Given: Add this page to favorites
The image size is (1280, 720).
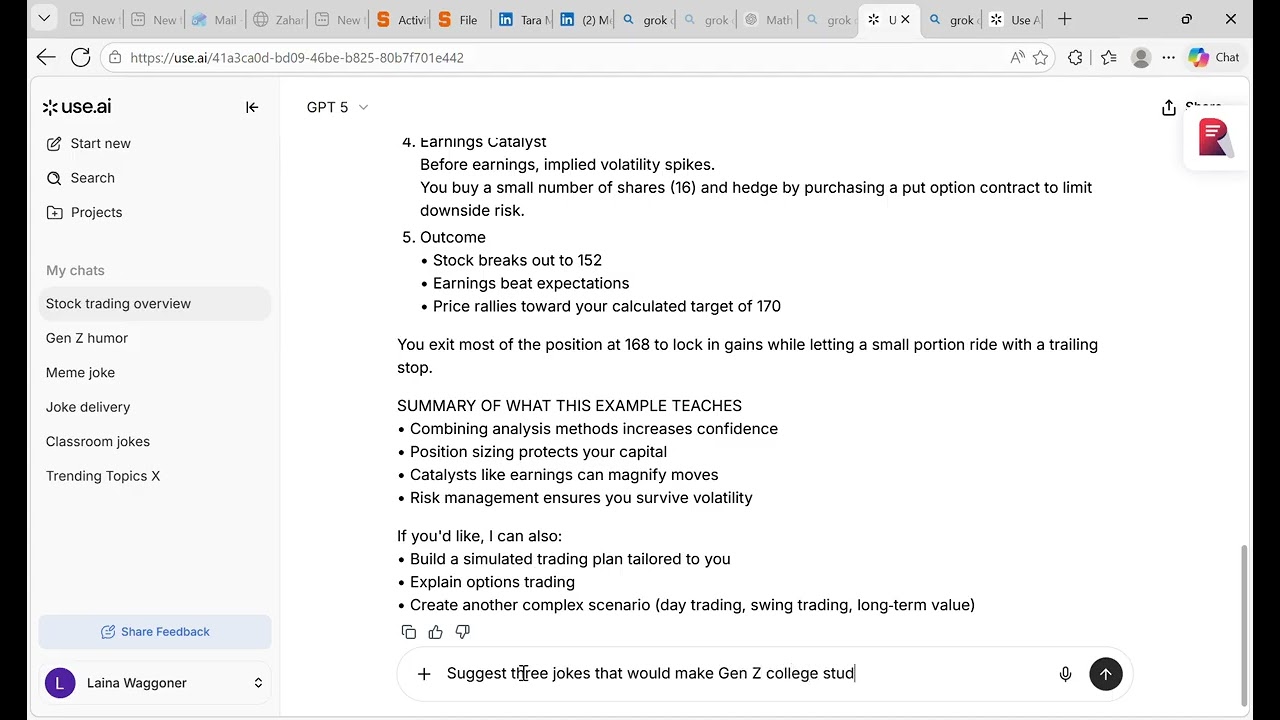Looking at the screenshot, I should [x=1040, y=58].
